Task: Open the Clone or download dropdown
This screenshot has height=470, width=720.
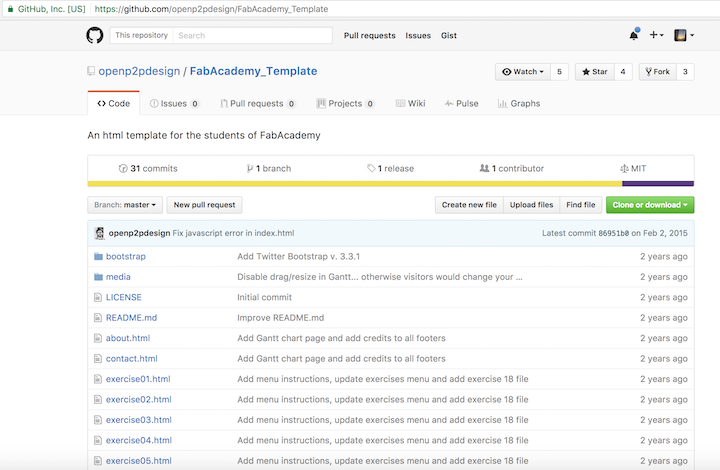Action: [x=650, y=205]
